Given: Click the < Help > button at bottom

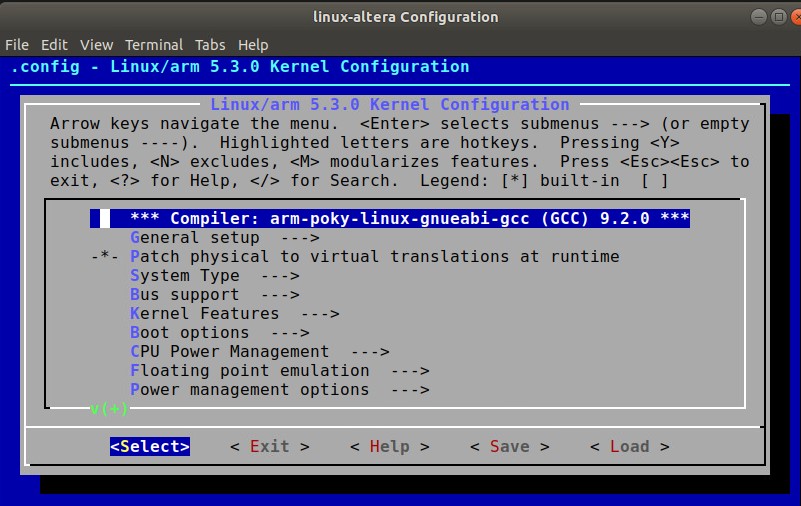Looking at the screenshot, I should tap(390, 446).
